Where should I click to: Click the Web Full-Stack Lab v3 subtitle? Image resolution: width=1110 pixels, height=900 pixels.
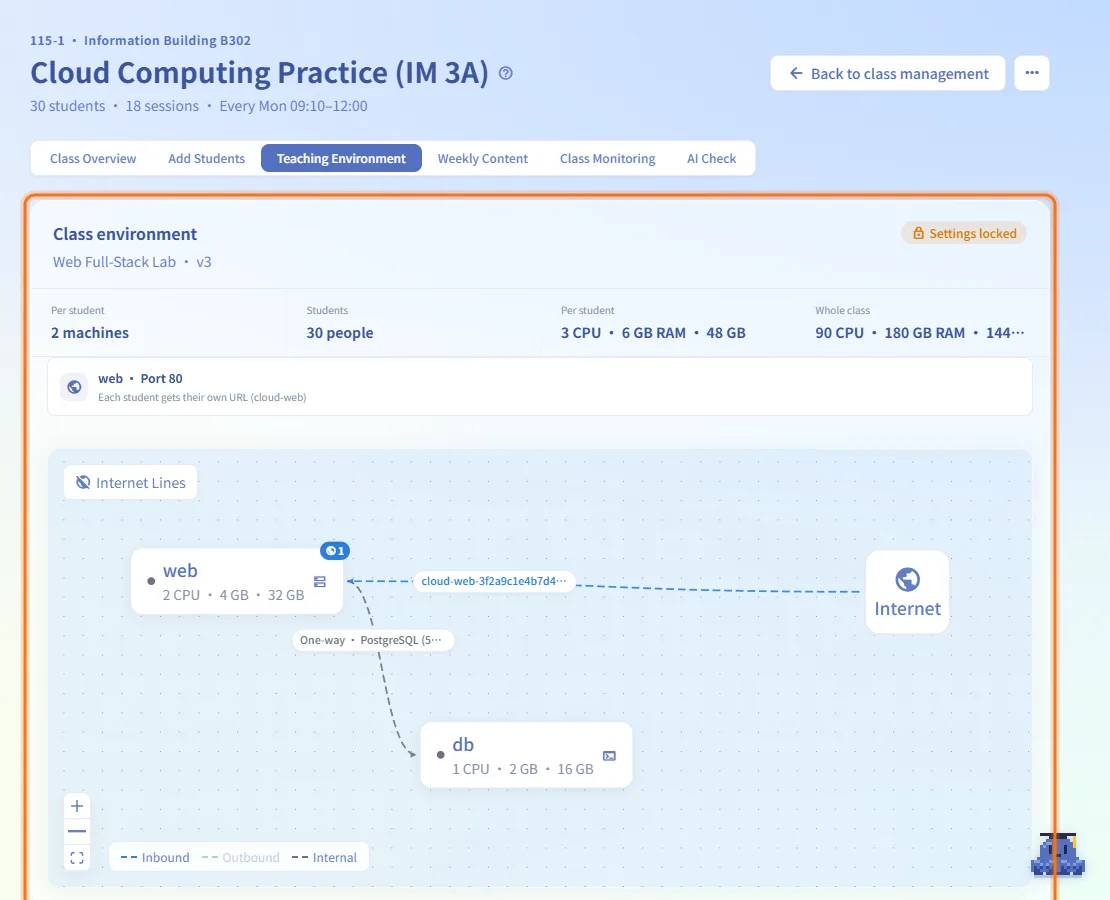[132, 262]
